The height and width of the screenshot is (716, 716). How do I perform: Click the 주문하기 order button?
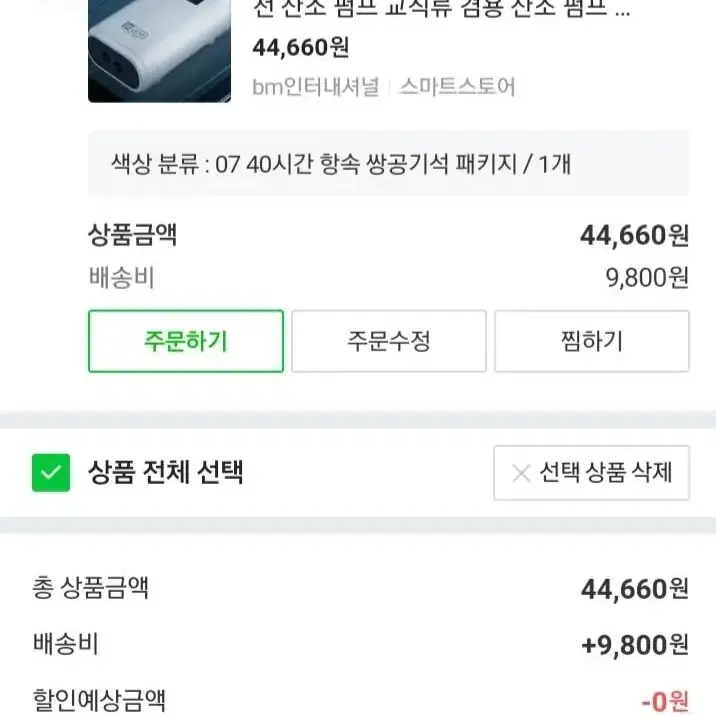186,341
